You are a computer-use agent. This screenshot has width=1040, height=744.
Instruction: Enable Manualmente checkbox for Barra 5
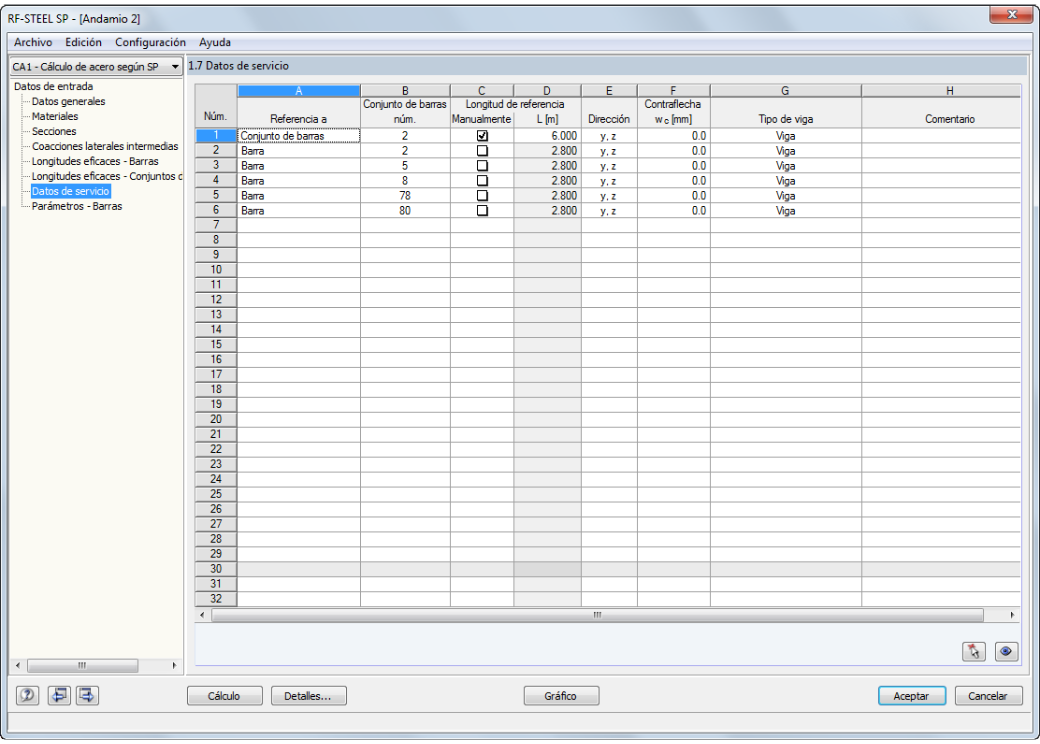click(482, 166)
